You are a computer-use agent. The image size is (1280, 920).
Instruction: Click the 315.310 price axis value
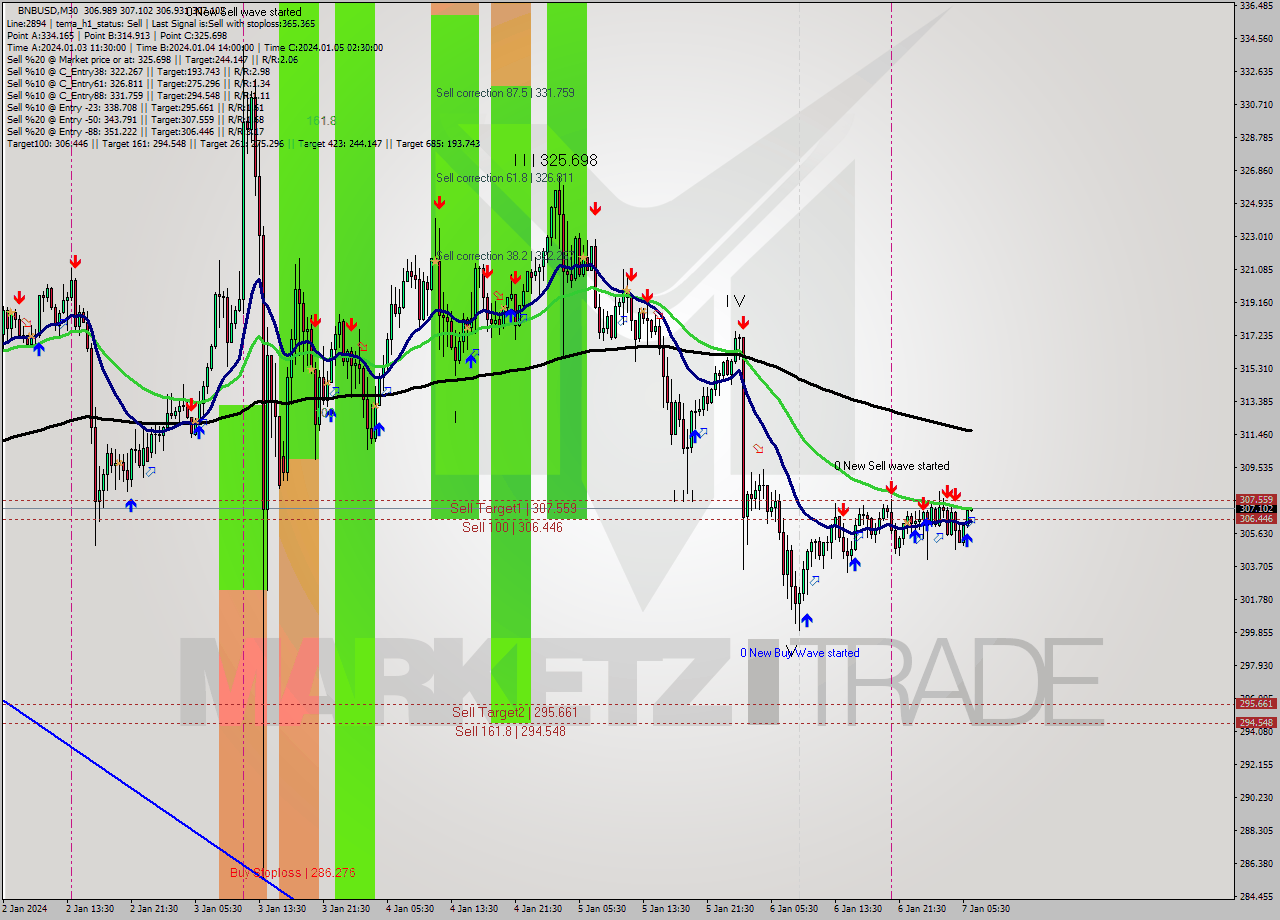click(1255, 368)
